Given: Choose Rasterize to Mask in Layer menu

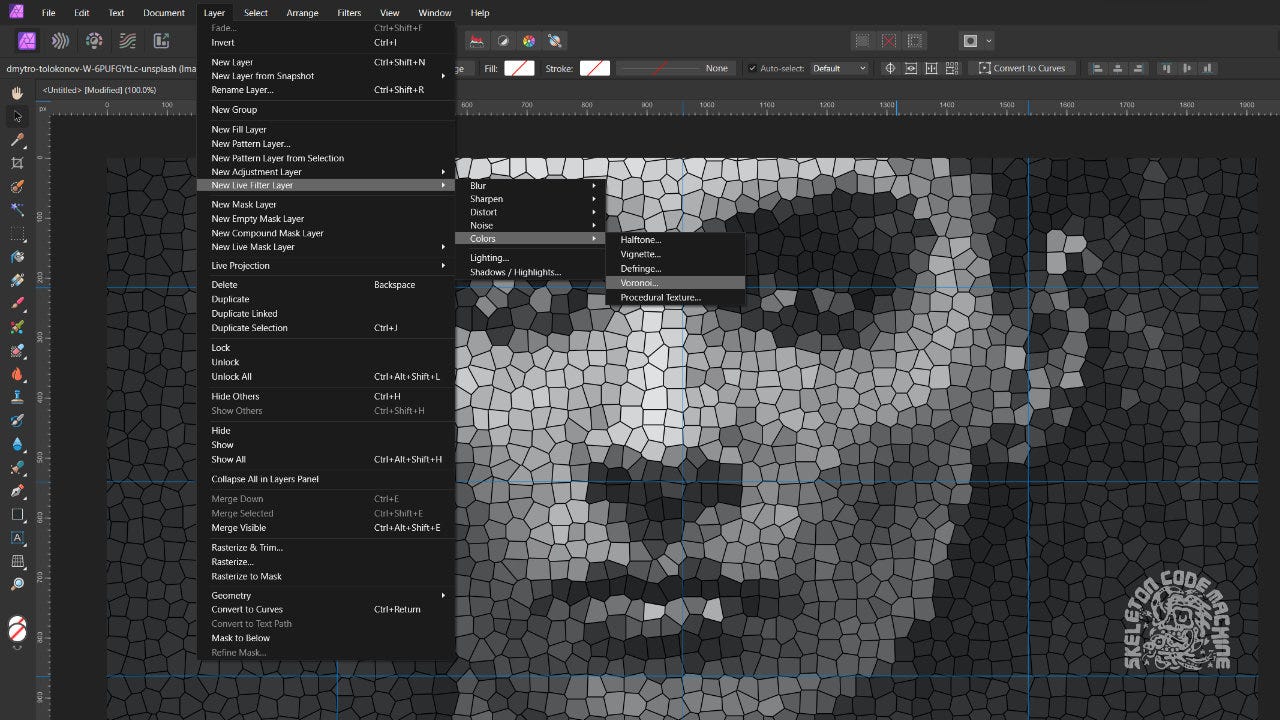Looking at the screenshot, I should coord(326,576).
